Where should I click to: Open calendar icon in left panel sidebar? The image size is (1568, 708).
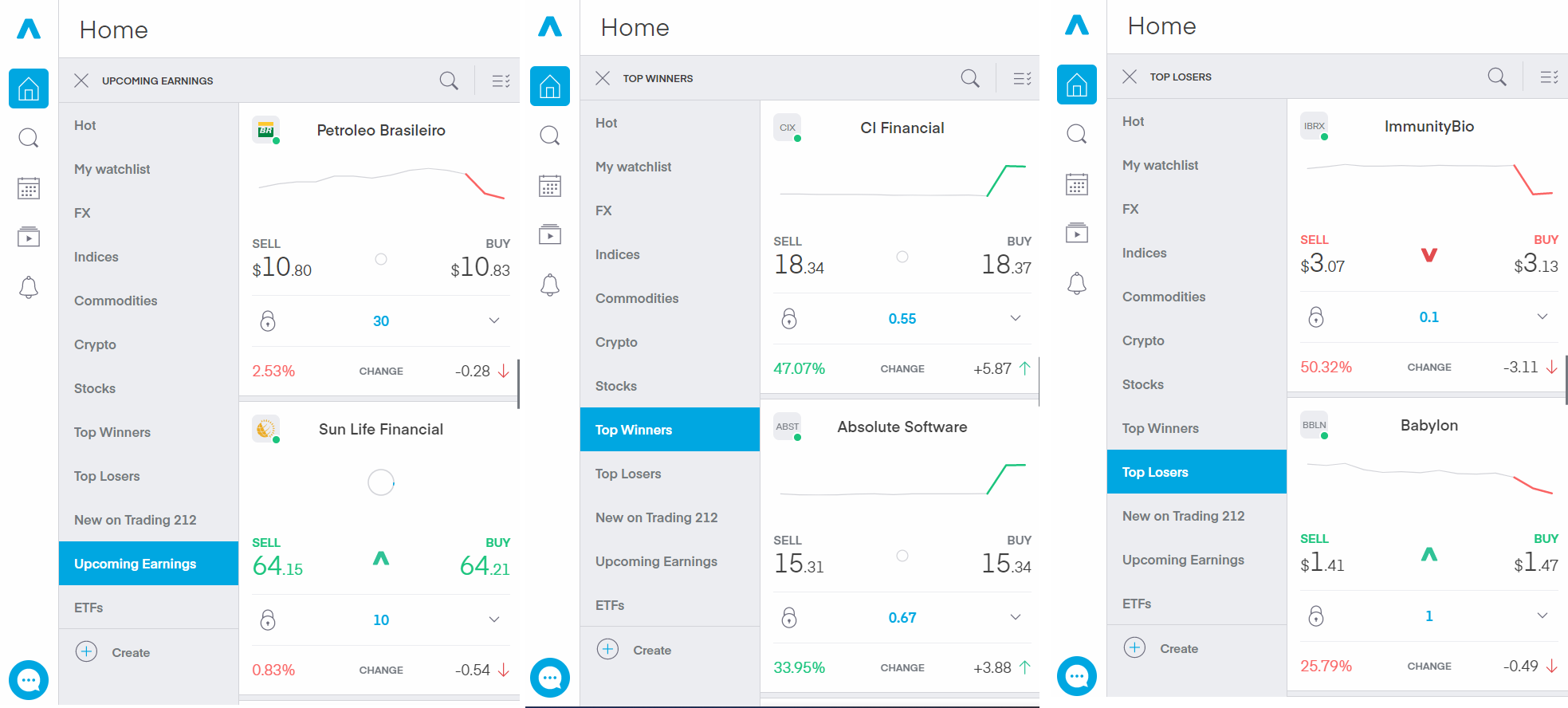tap(29, 188)
